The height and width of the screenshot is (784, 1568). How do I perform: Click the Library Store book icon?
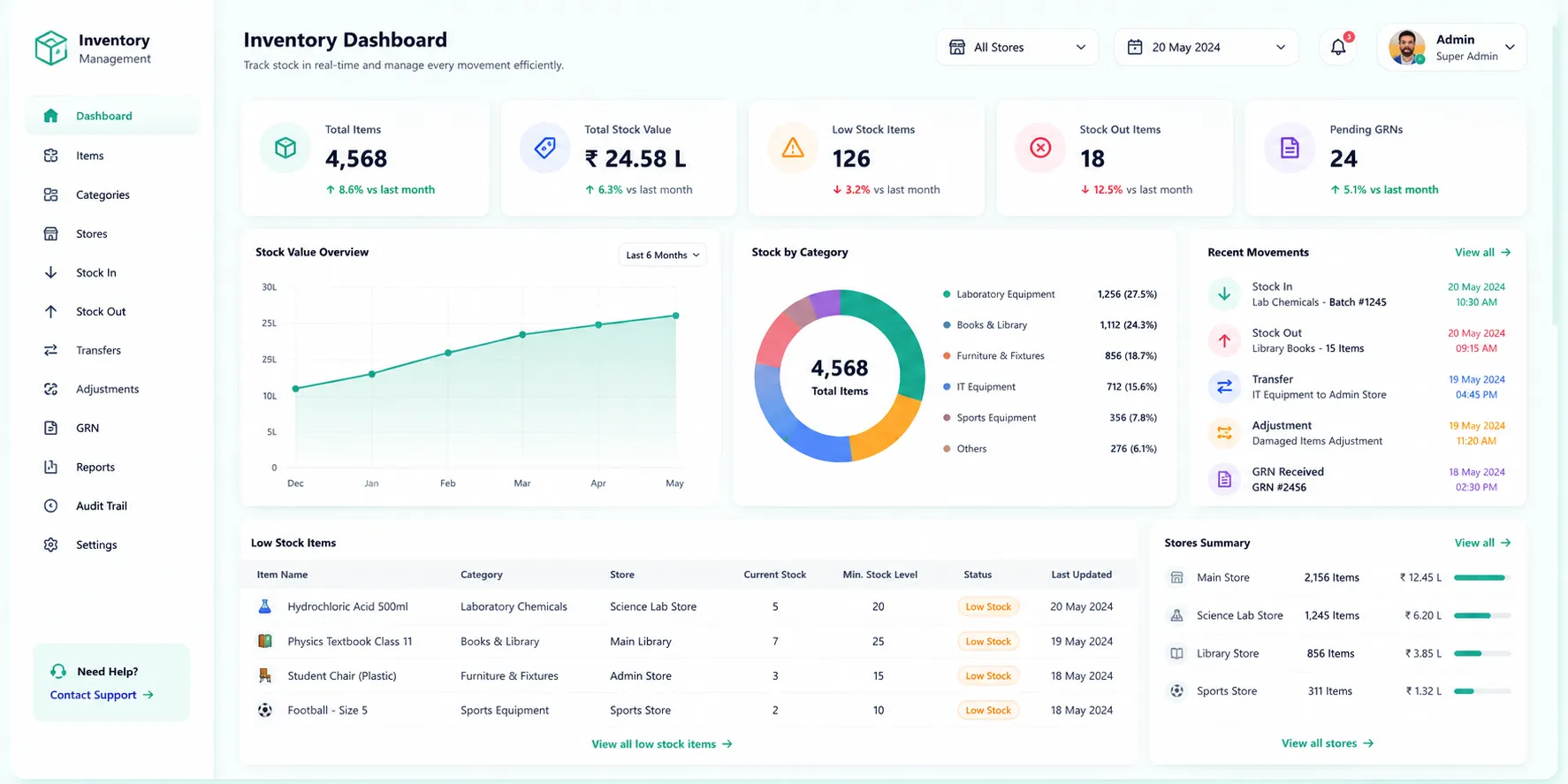tap(1176, 653)
